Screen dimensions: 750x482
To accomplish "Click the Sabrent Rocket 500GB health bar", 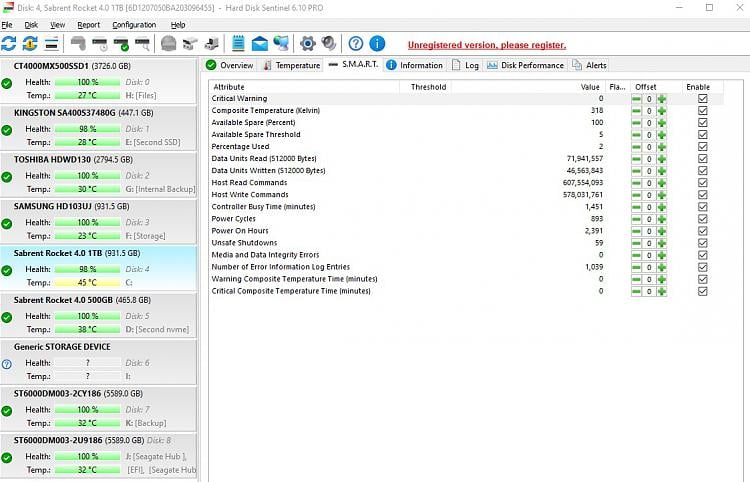I will 87,316.
